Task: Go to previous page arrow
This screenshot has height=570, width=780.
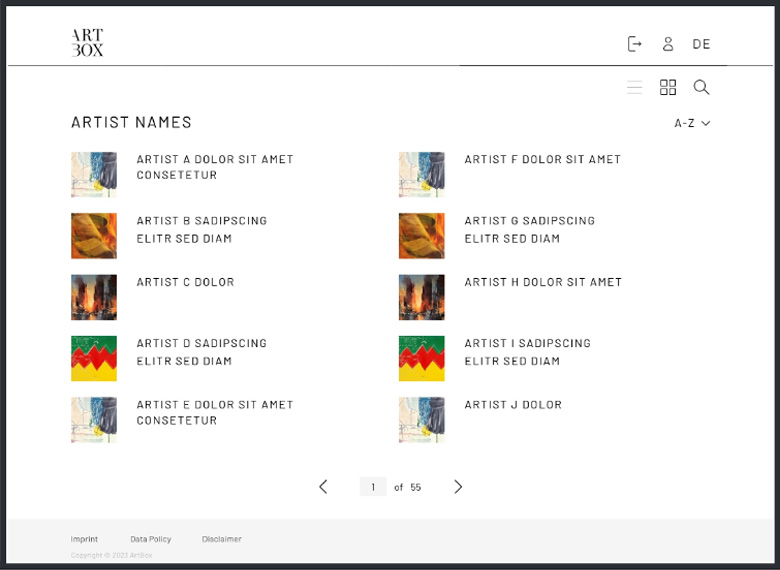Action: point(323,487)
